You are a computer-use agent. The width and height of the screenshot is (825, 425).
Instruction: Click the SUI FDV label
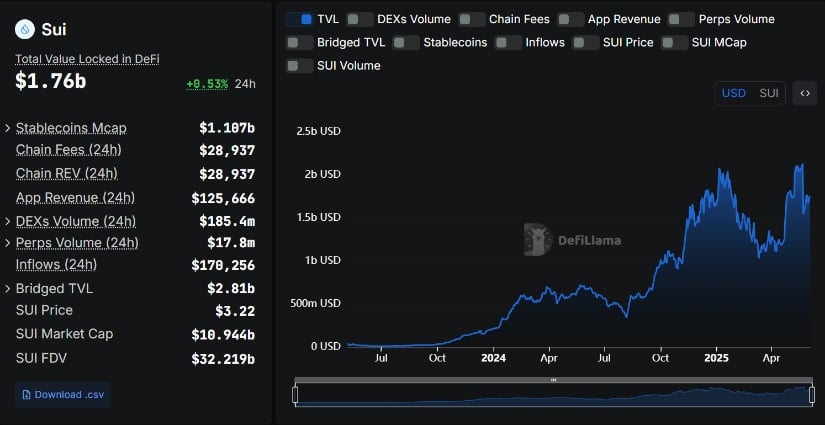point(41,359)
